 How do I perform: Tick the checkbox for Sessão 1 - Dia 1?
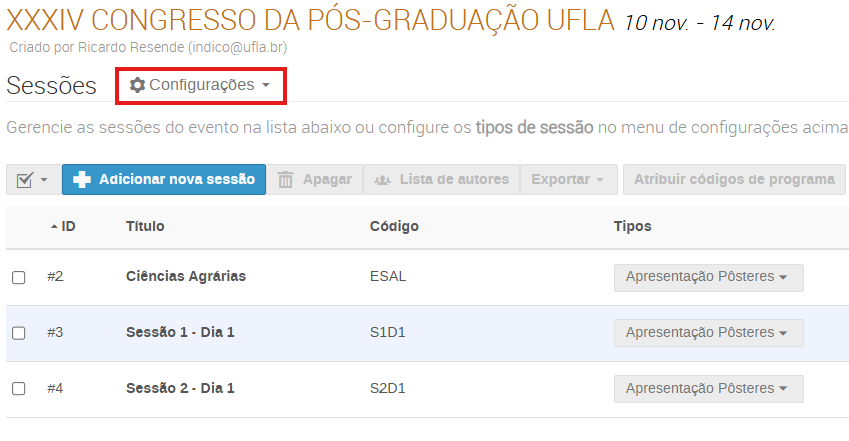point(19,332)
